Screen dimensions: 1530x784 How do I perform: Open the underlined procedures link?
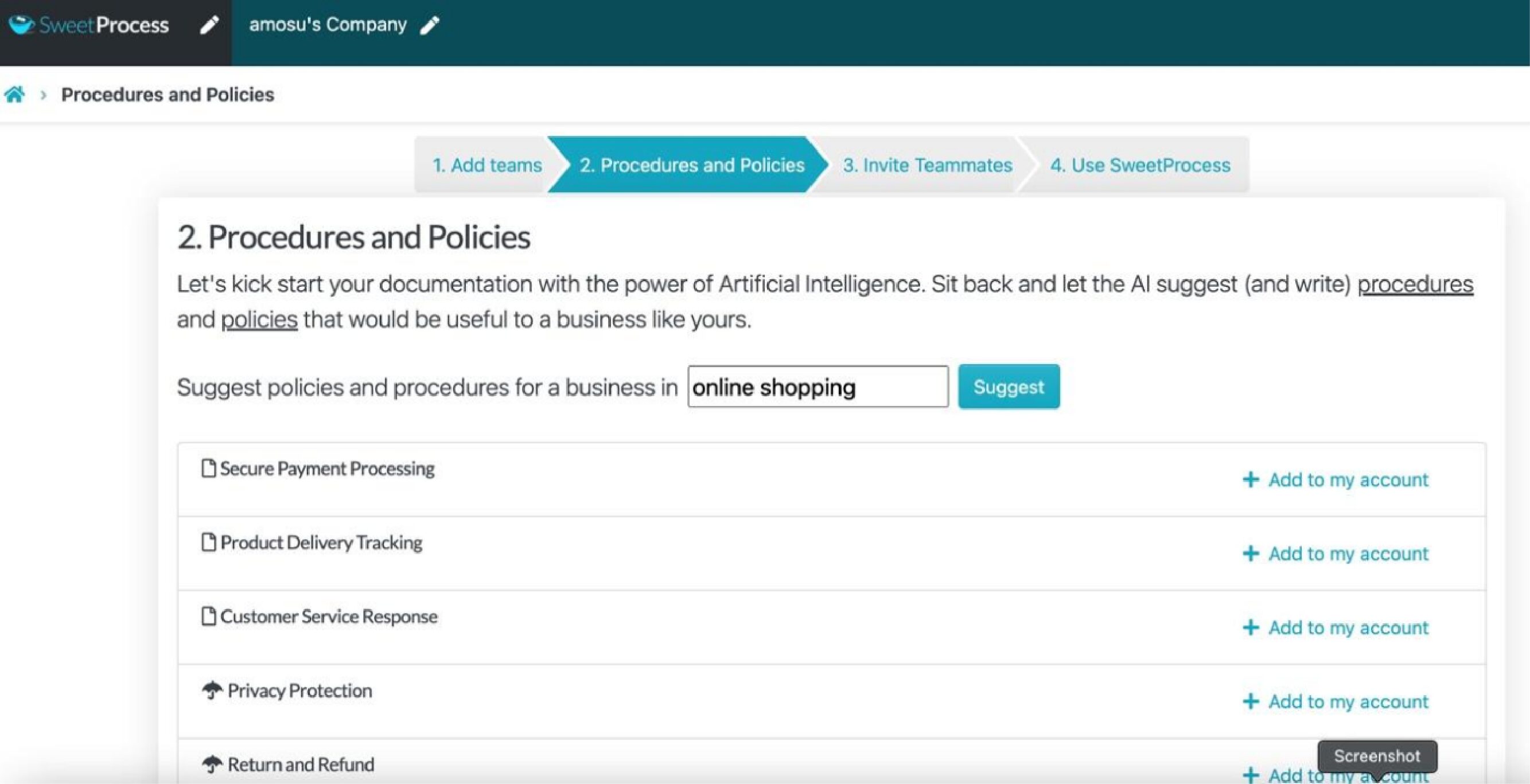1415,284
